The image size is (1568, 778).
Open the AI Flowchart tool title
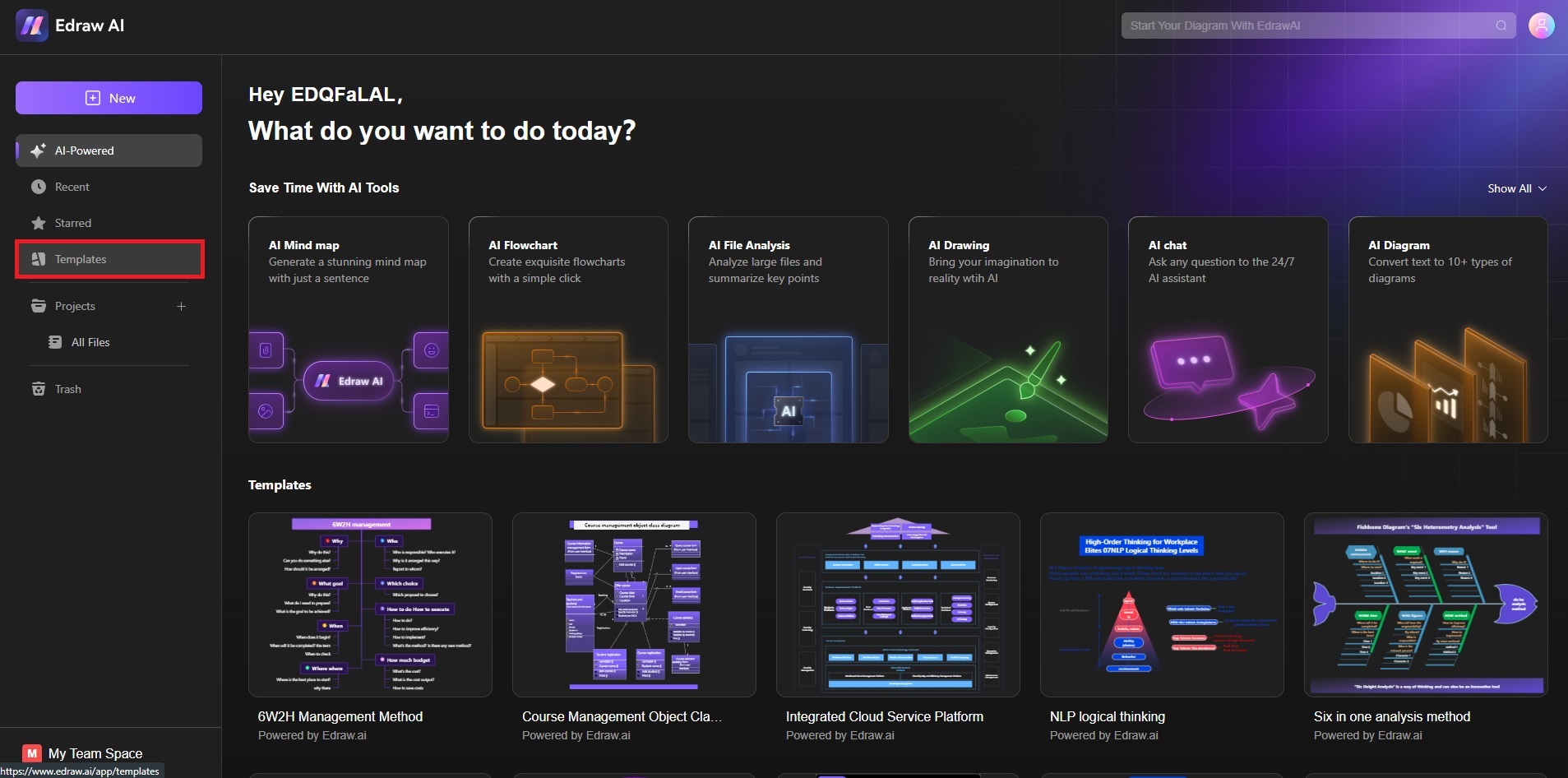pos(523,245)
